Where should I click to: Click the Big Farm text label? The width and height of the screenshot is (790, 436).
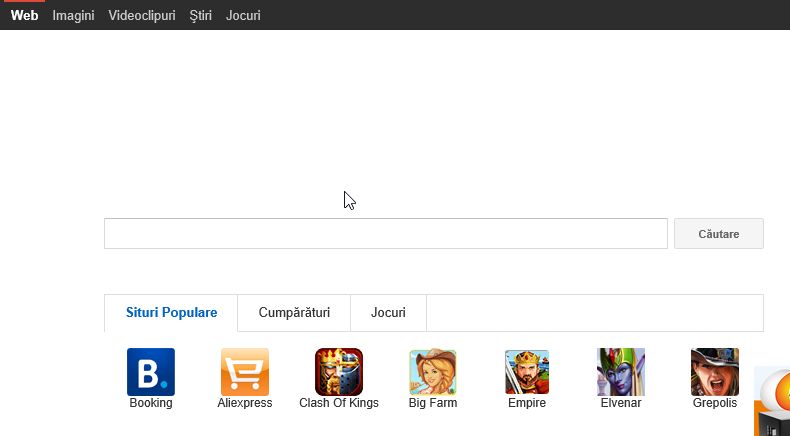point(433,403)
